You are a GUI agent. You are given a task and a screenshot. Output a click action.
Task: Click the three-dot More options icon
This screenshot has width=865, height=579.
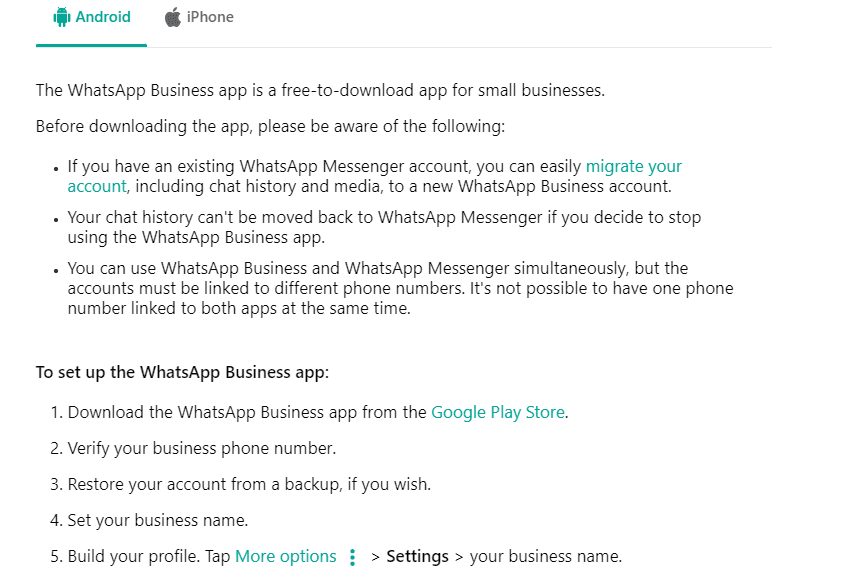tap(353, 557)
